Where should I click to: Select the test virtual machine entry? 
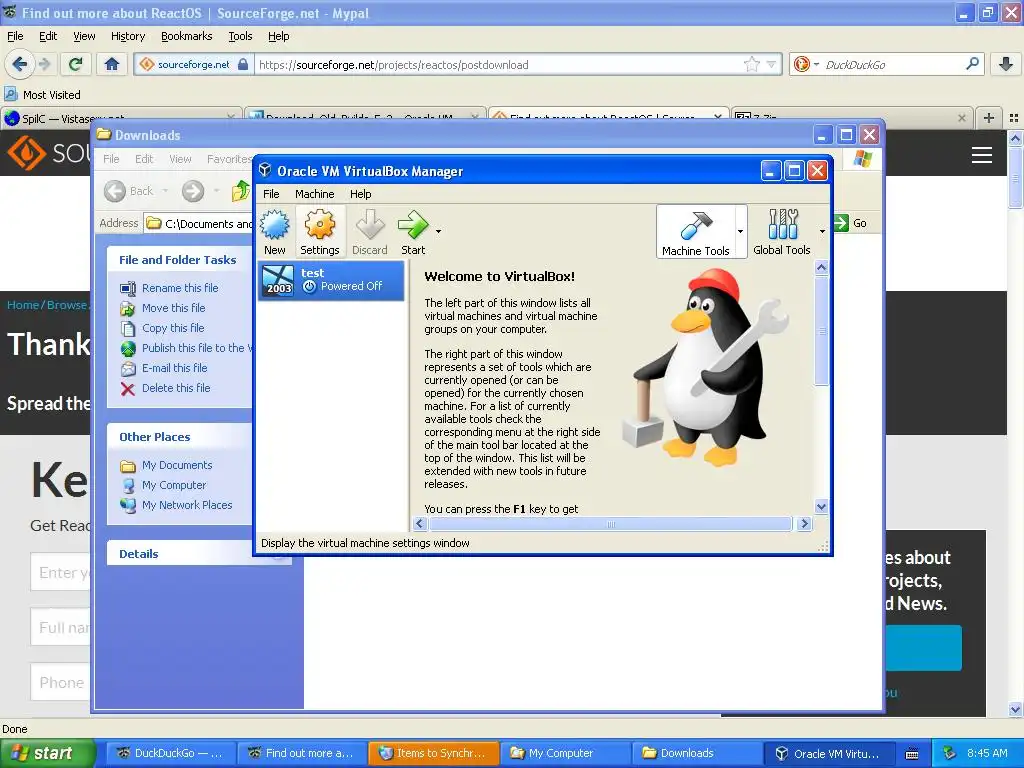pyautogui.click(x=331, y=280)
